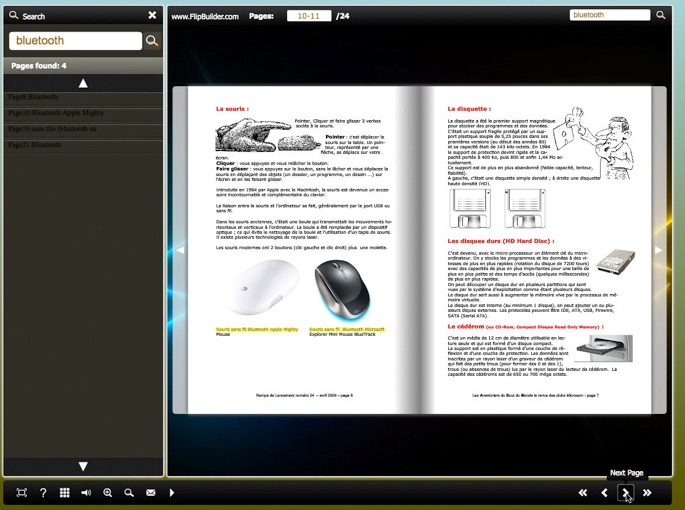Click the page number box showing 10-11
Image resolution: width=685 pixels, height=510 pixels.
(x=309, y=16)
